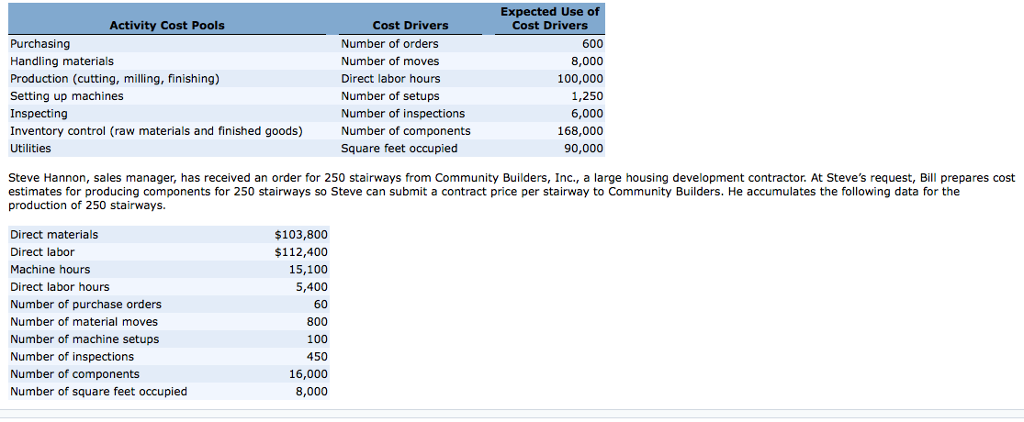This screenshot has height=422, width=1024.
Task: Click 'Direct labor hours' in the stairway data table
Action: pyautogui.click(x=59, y=287)
